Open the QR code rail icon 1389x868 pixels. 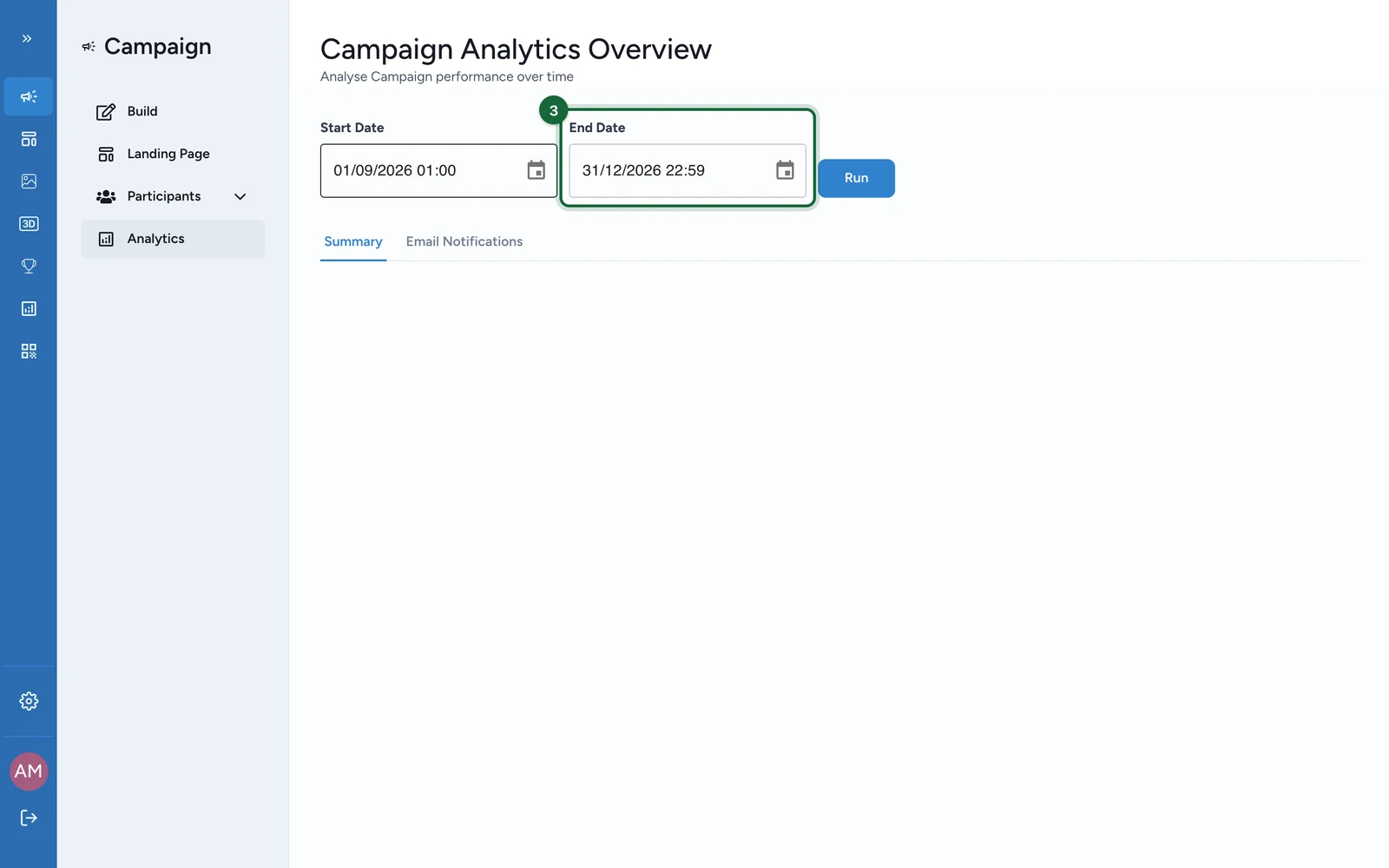[29, 352]
